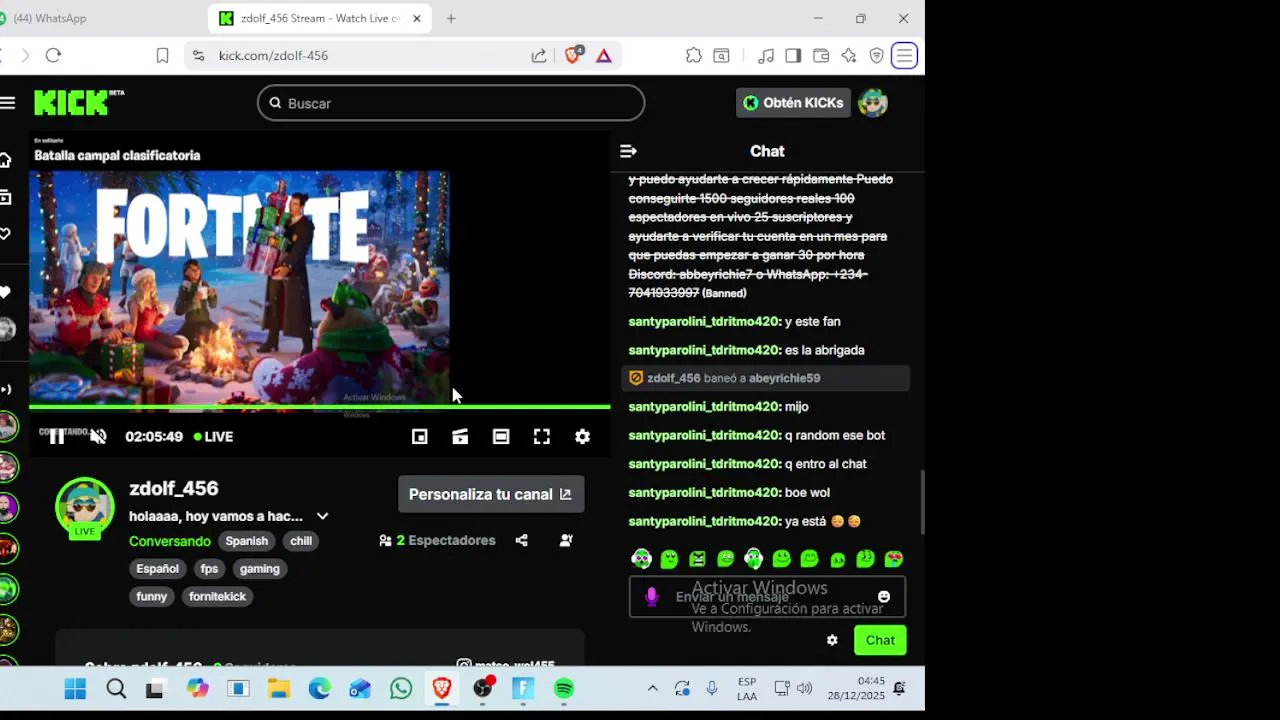Click the zdolf_456 channel avatar
This screenshot has height=720, width=1280.
[84, 507]
